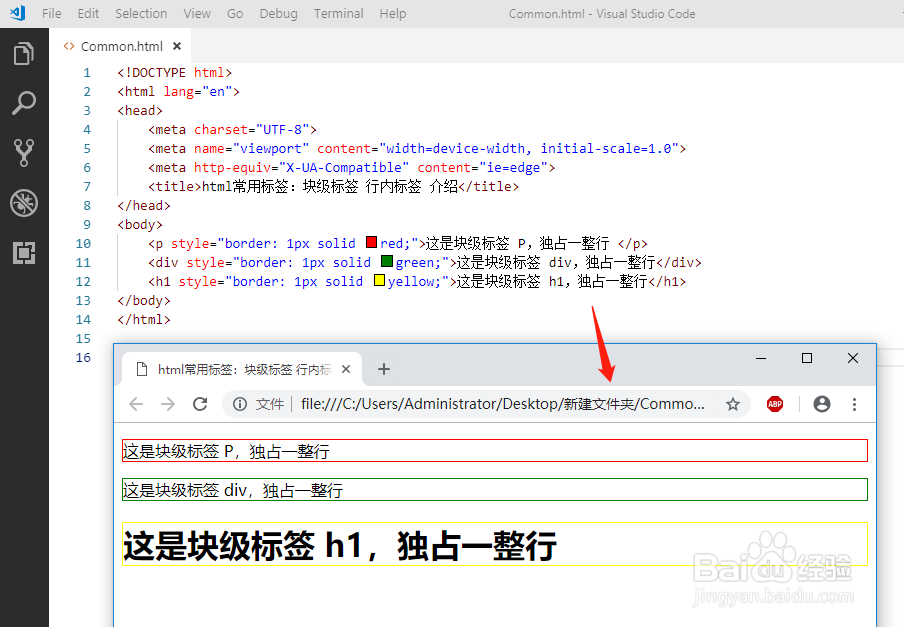
Task: Open the Extensions view in VS Code
Action: pyautogui.click(x=24, y=253)
